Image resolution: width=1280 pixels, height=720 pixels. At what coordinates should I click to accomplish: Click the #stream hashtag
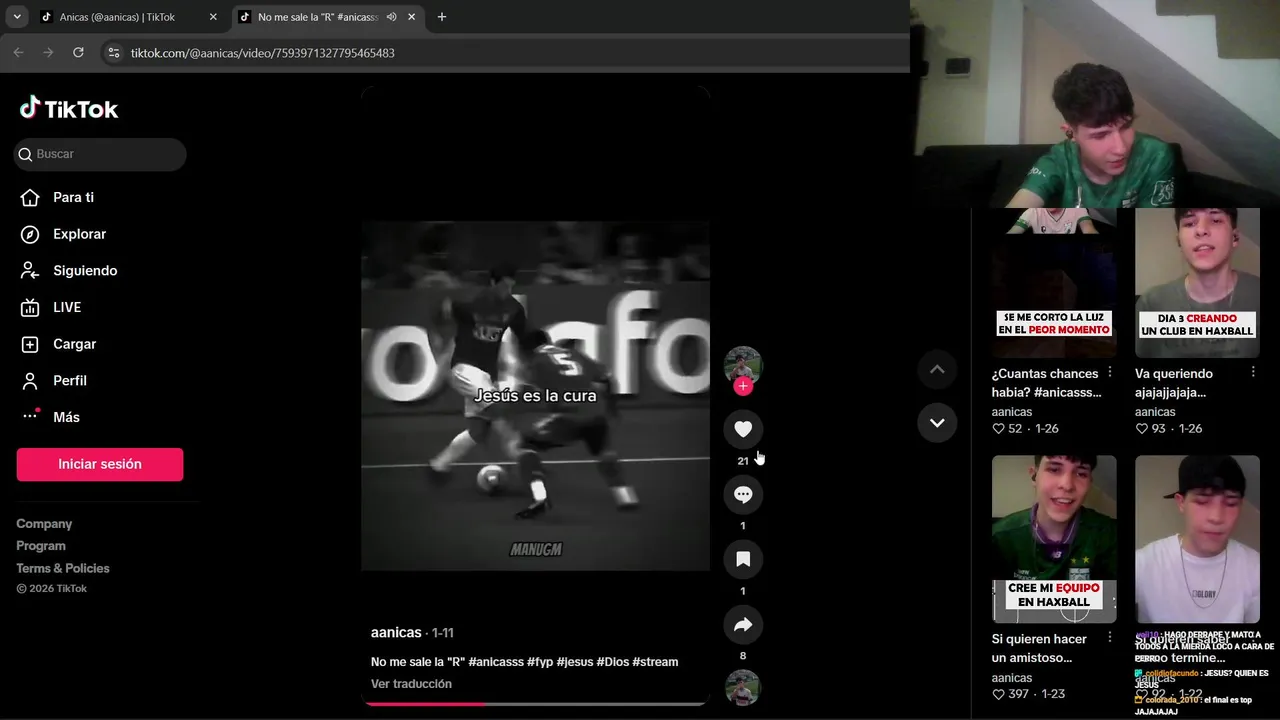(655, 662)
